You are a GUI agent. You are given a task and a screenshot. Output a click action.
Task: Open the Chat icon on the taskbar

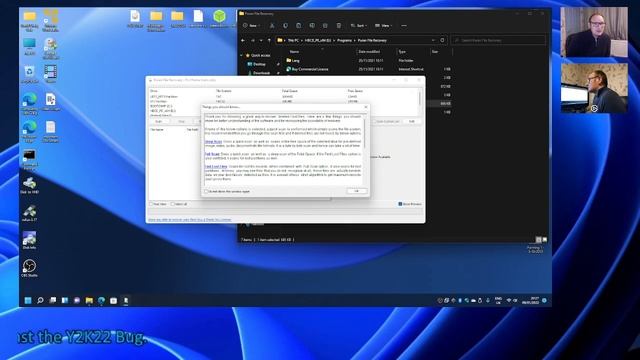tap(77, 300)
